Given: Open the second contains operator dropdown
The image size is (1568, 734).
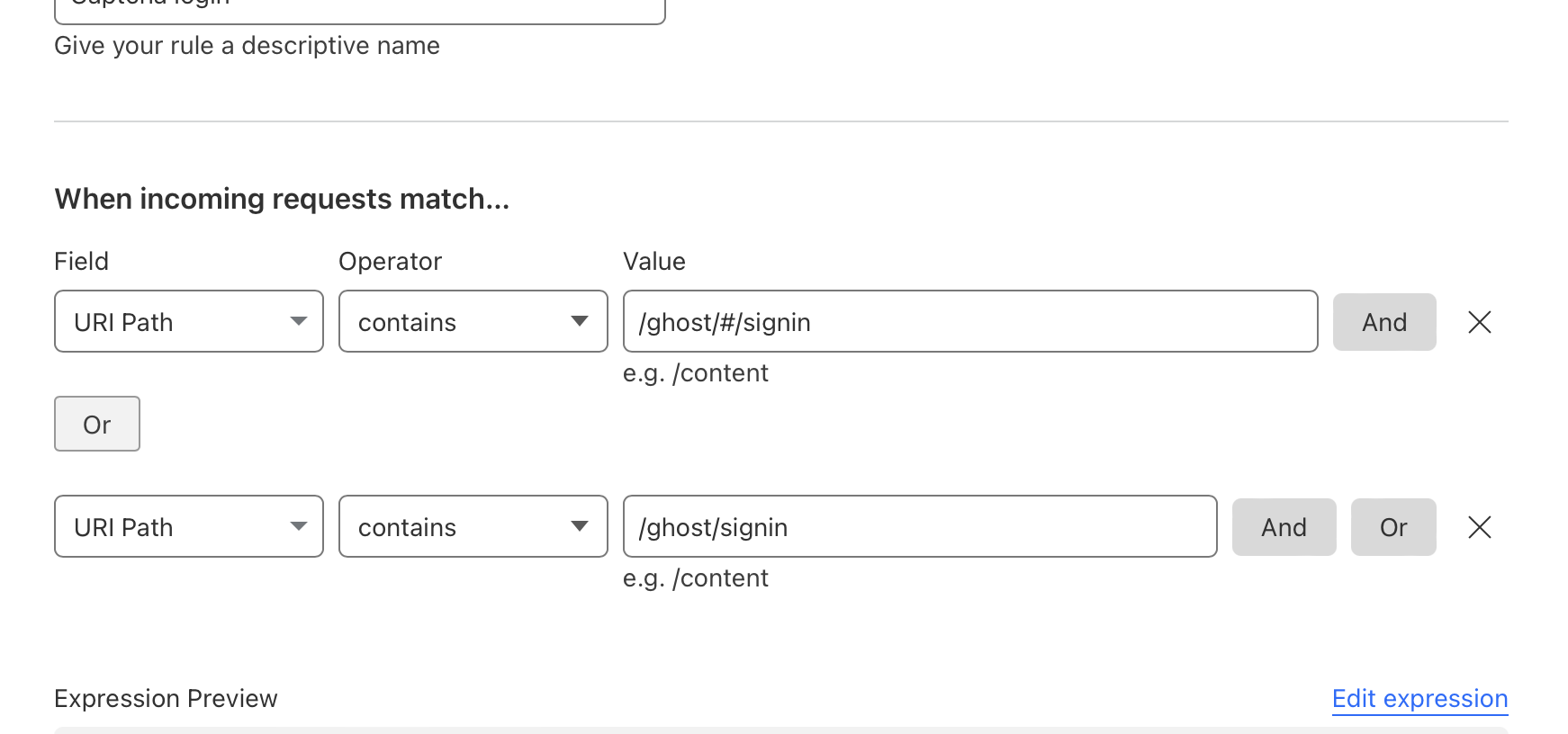Looking at the screenshot, I should pyautogui.click(x=473, y=526).
